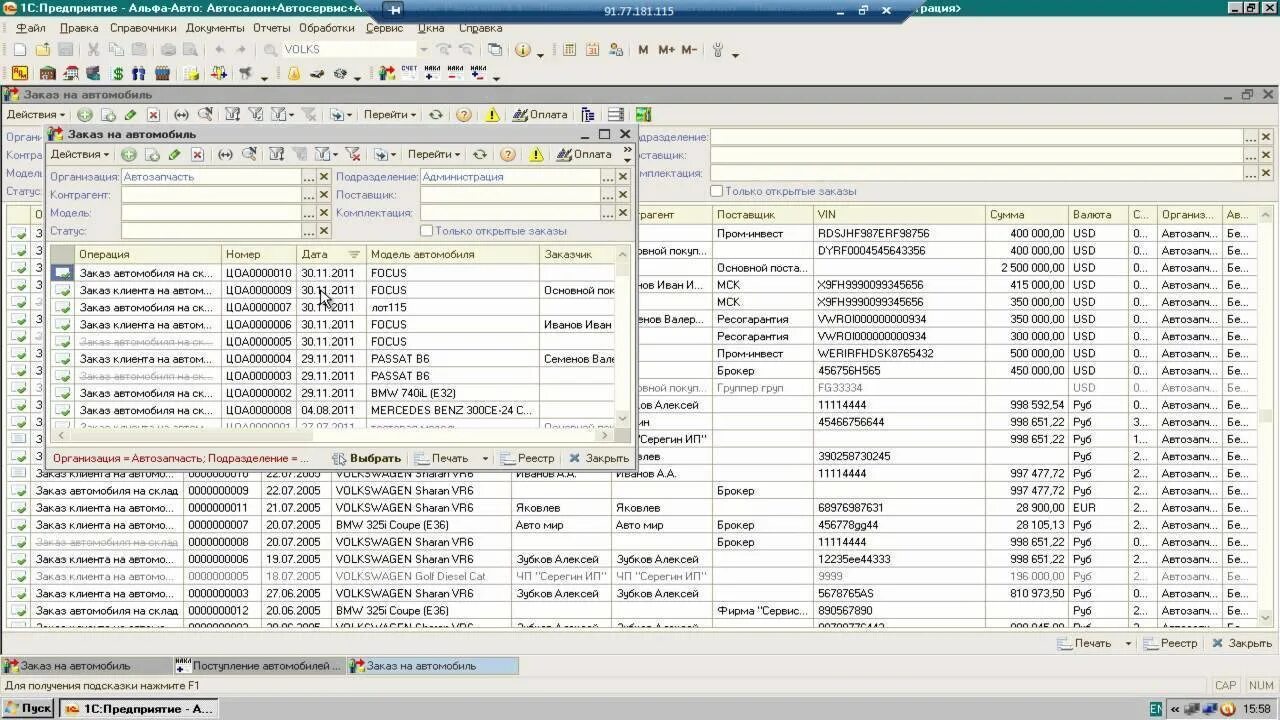Click Контрагент input field in front window
The height and width of the screenshot is (720, 1280).
click(x=211, y=195)
